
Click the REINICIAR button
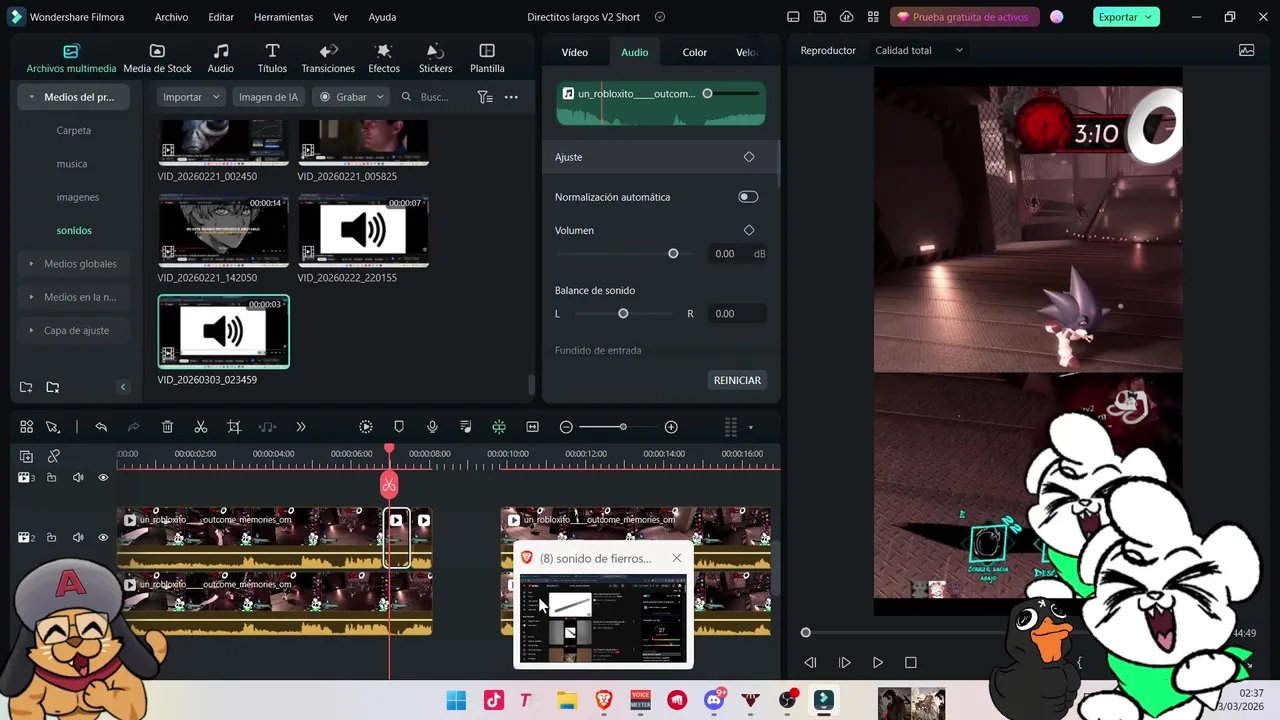tap(738, 380)
